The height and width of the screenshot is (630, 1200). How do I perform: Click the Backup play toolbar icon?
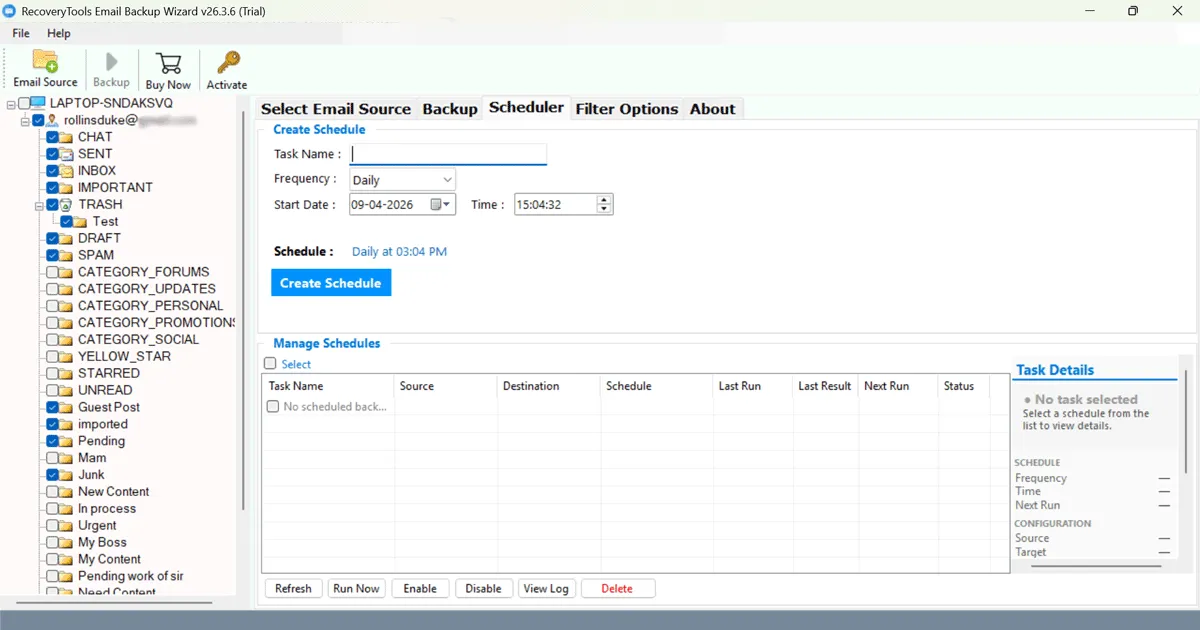111,62
